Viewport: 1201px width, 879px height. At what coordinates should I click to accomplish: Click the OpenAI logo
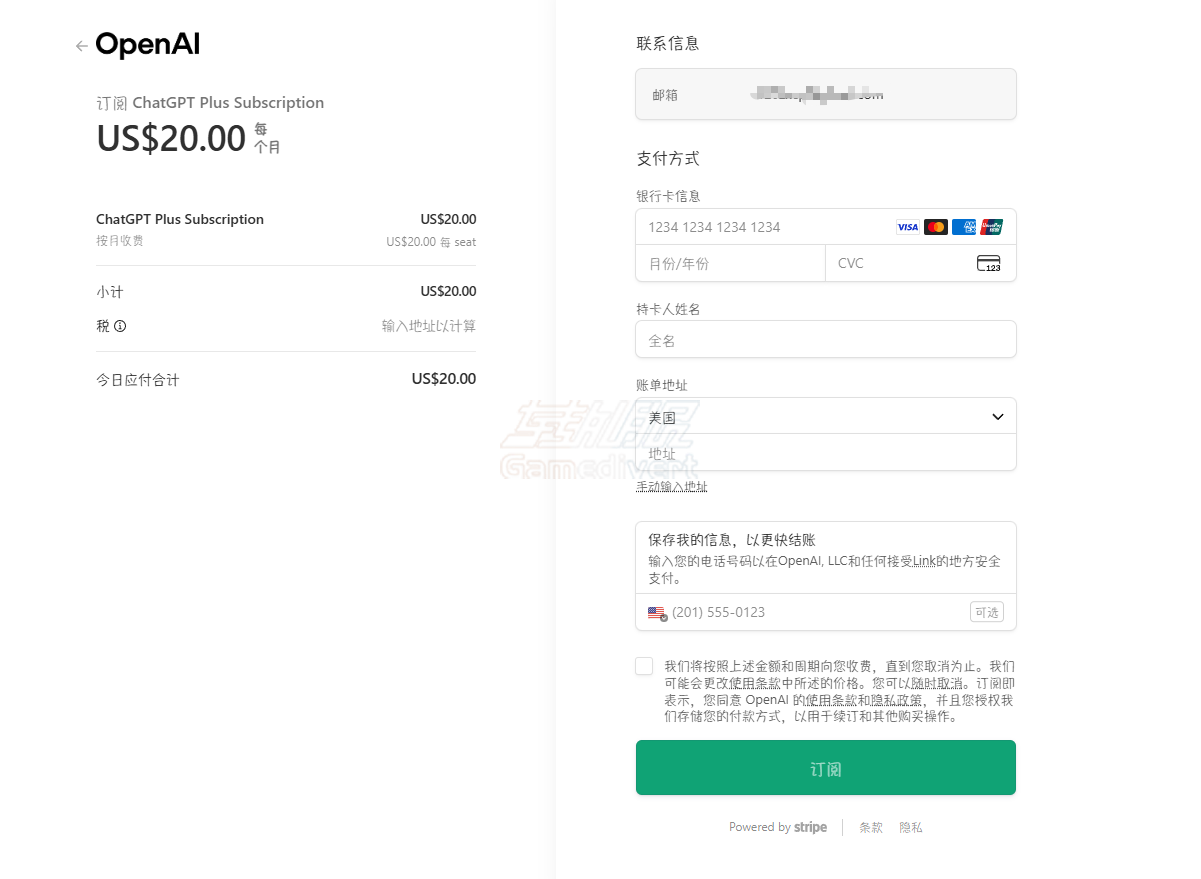click(x=148, y=45)
